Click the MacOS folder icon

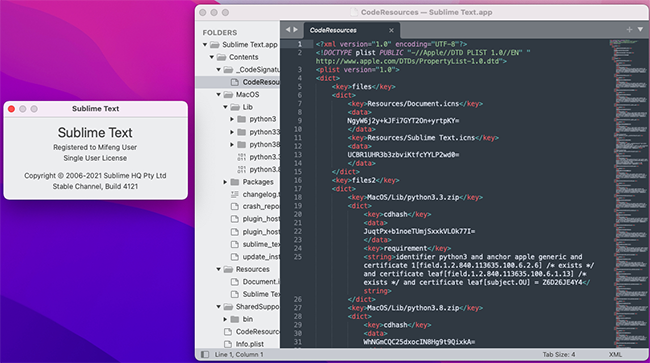click(x=228, y=94)
